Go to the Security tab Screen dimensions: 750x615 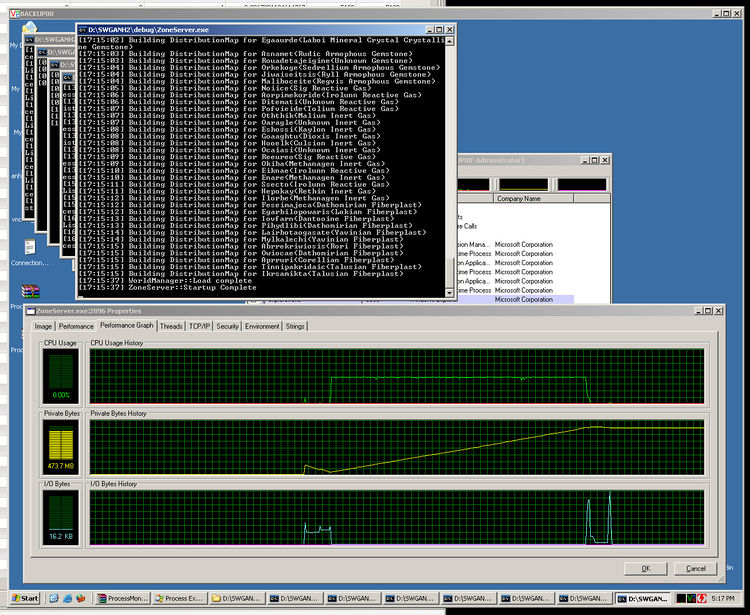click(228, 326)
